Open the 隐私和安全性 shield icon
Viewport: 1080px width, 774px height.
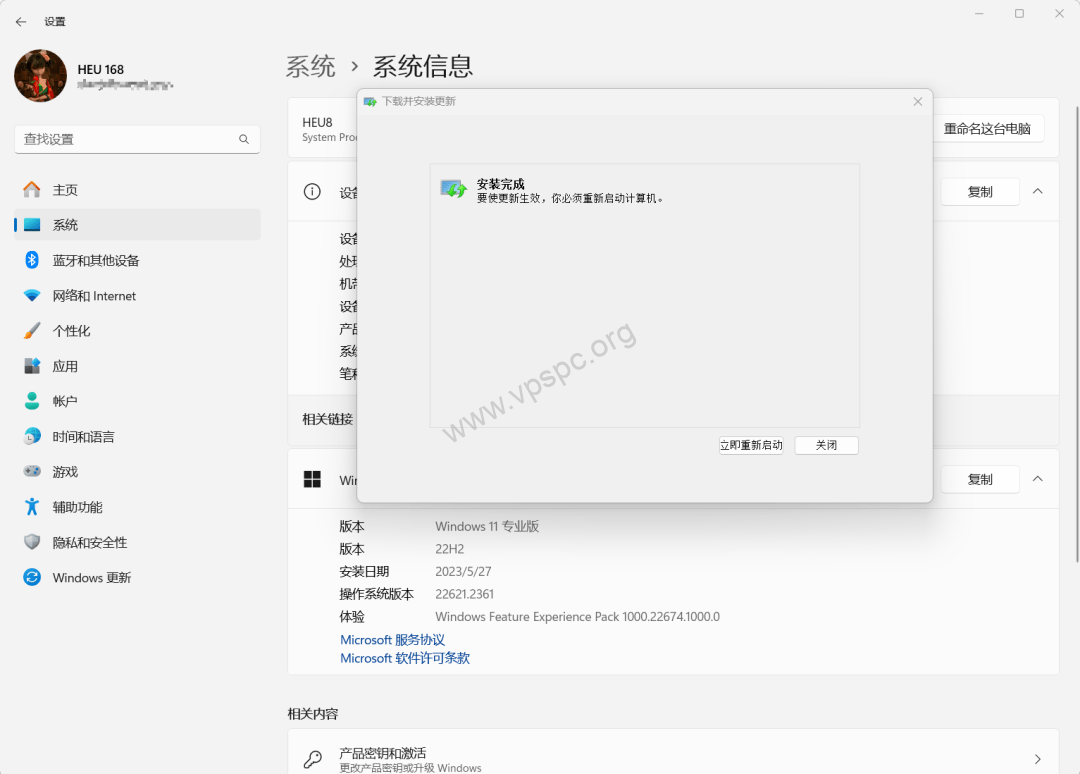point(32,542)
